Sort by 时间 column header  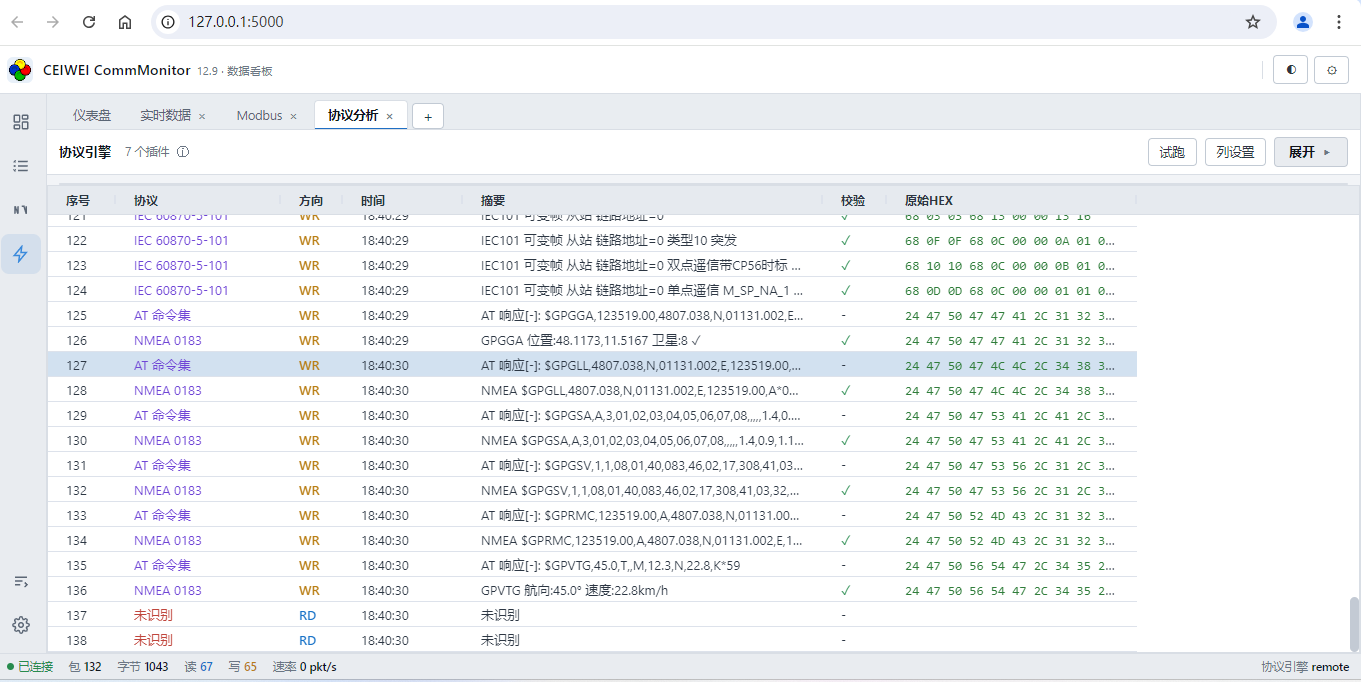pos(373,200)
